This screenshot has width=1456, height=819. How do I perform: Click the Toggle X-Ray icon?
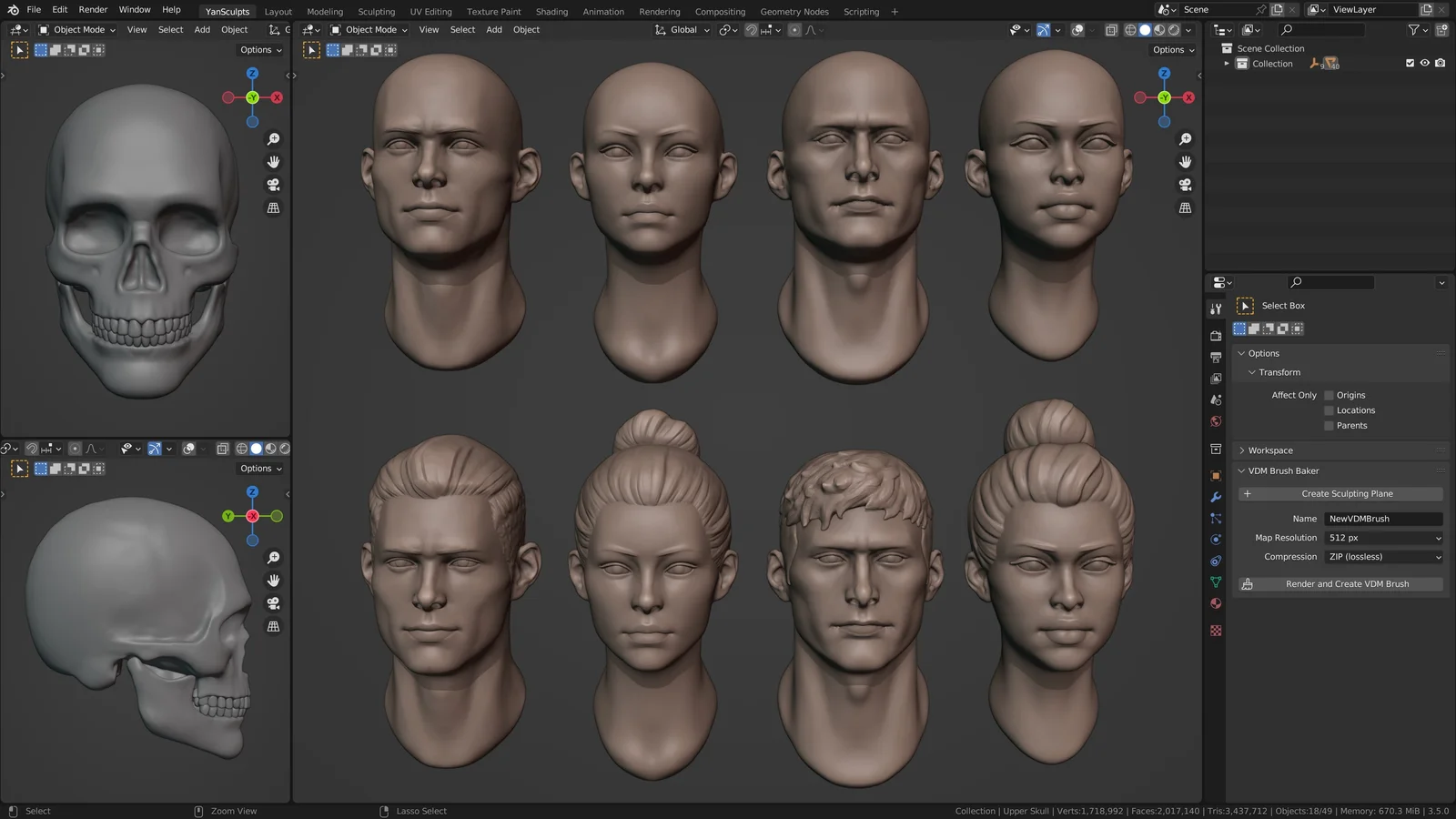(x=1110, y=29)
